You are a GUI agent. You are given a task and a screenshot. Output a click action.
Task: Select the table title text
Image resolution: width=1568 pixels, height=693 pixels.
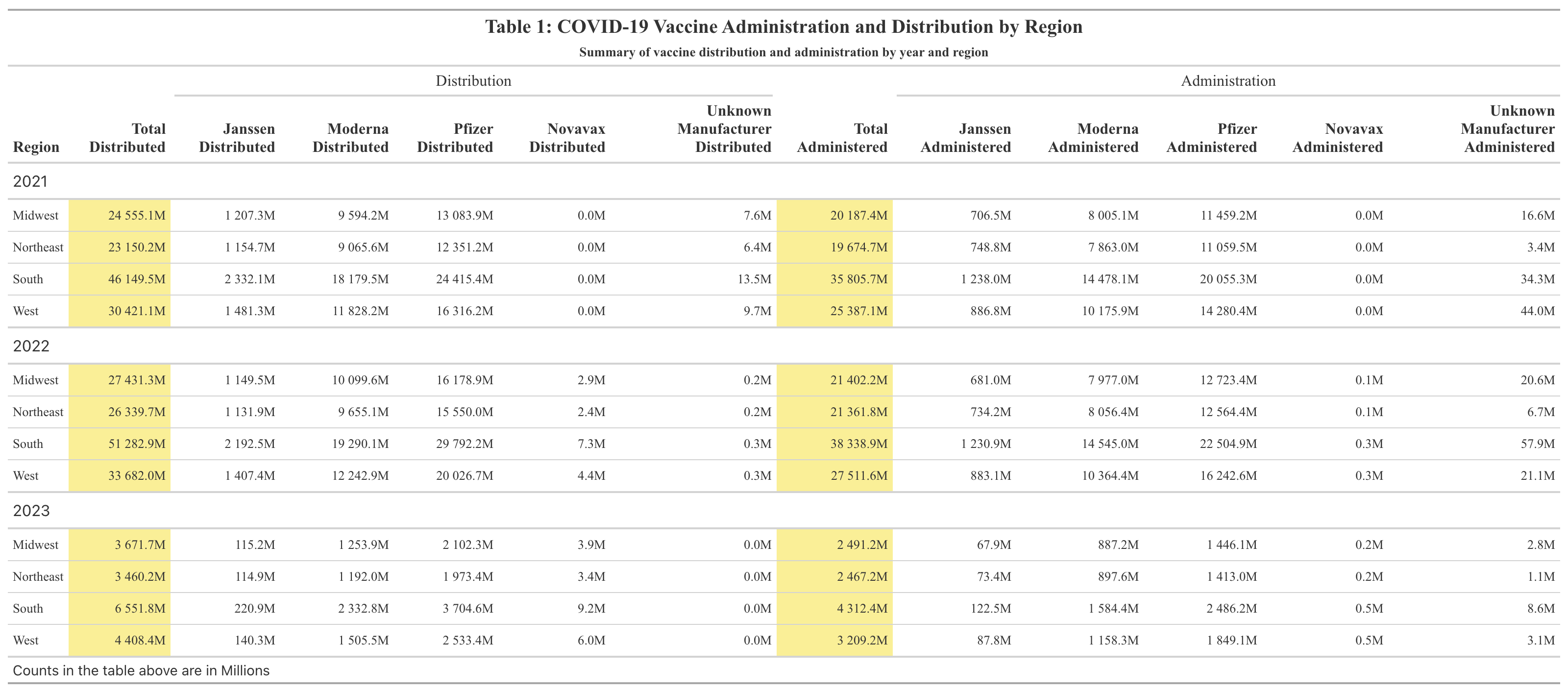coord(784,27)
